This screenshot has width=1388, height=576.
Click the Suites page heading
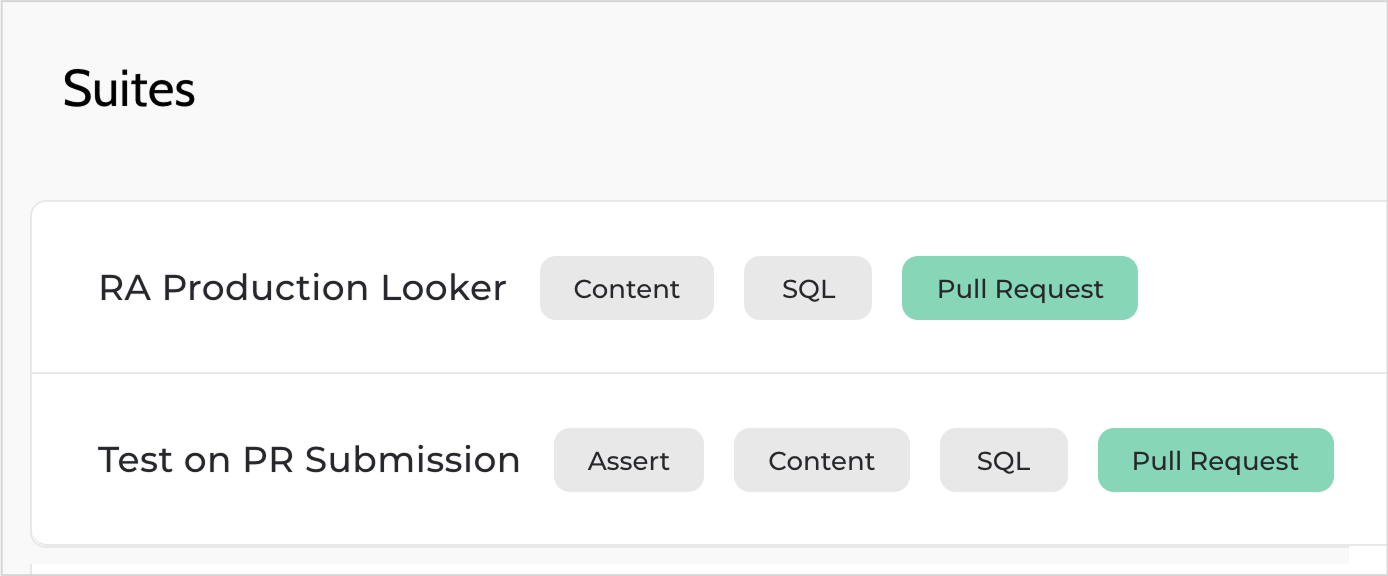129,89
